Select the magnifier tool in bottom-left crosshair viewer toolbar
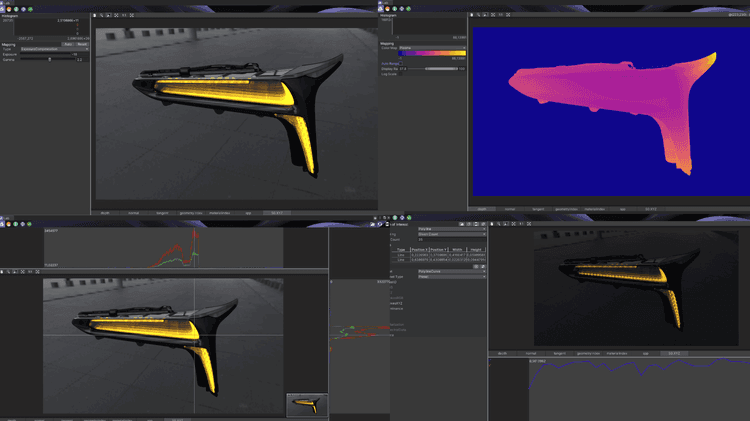The height and width of the screenshot is (421, 750). (x=9, y=272)
